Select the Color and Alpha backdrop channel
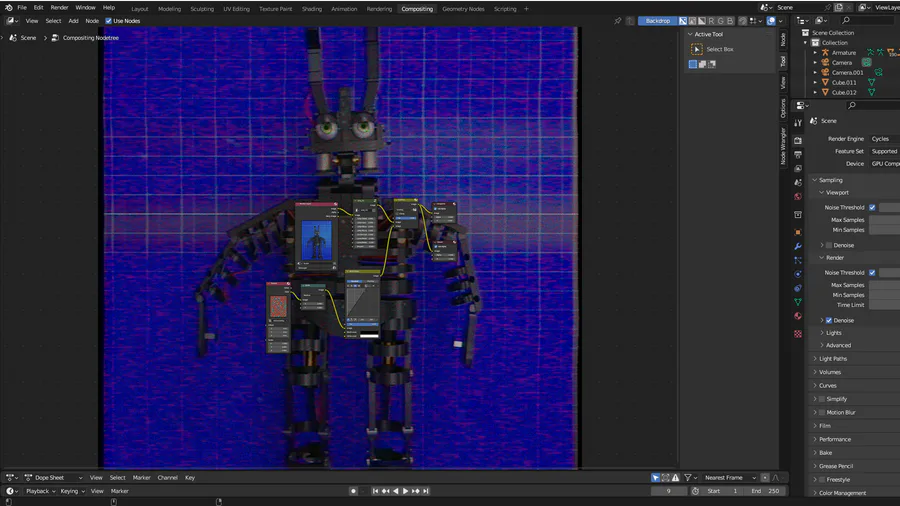900x506 pixels. pos(682,21)
